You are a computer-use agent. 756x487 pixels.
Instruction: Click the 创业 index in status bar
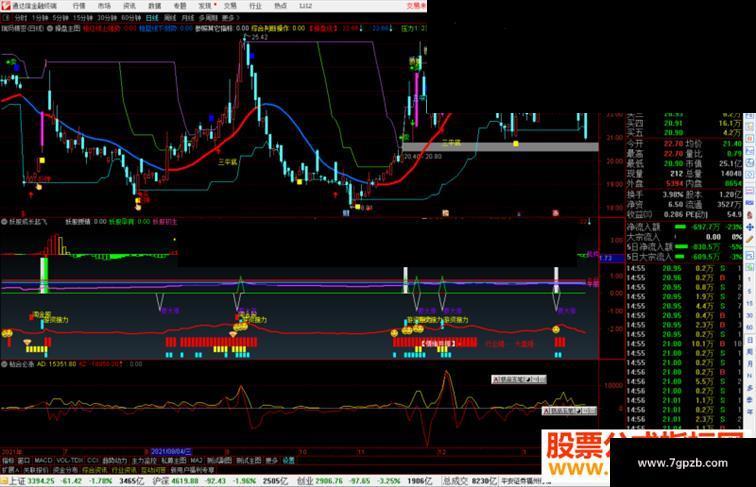(x=305, y=481)
